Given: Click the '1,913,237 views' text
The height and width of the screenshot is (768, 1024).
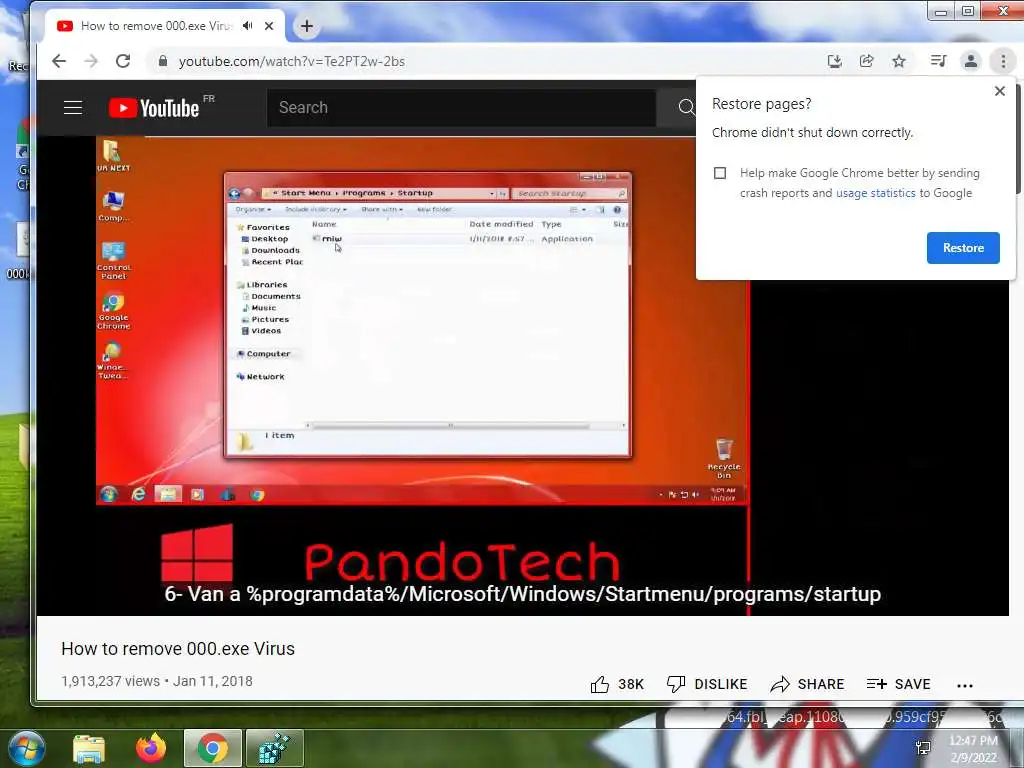Looking at the screenshot, I should click(x=110, y=681).
